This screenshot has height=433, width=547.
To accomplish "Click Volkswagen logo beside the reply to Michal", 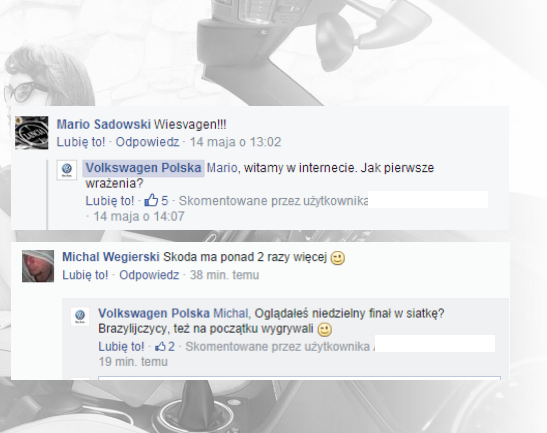I will click(x=80, y=316).
